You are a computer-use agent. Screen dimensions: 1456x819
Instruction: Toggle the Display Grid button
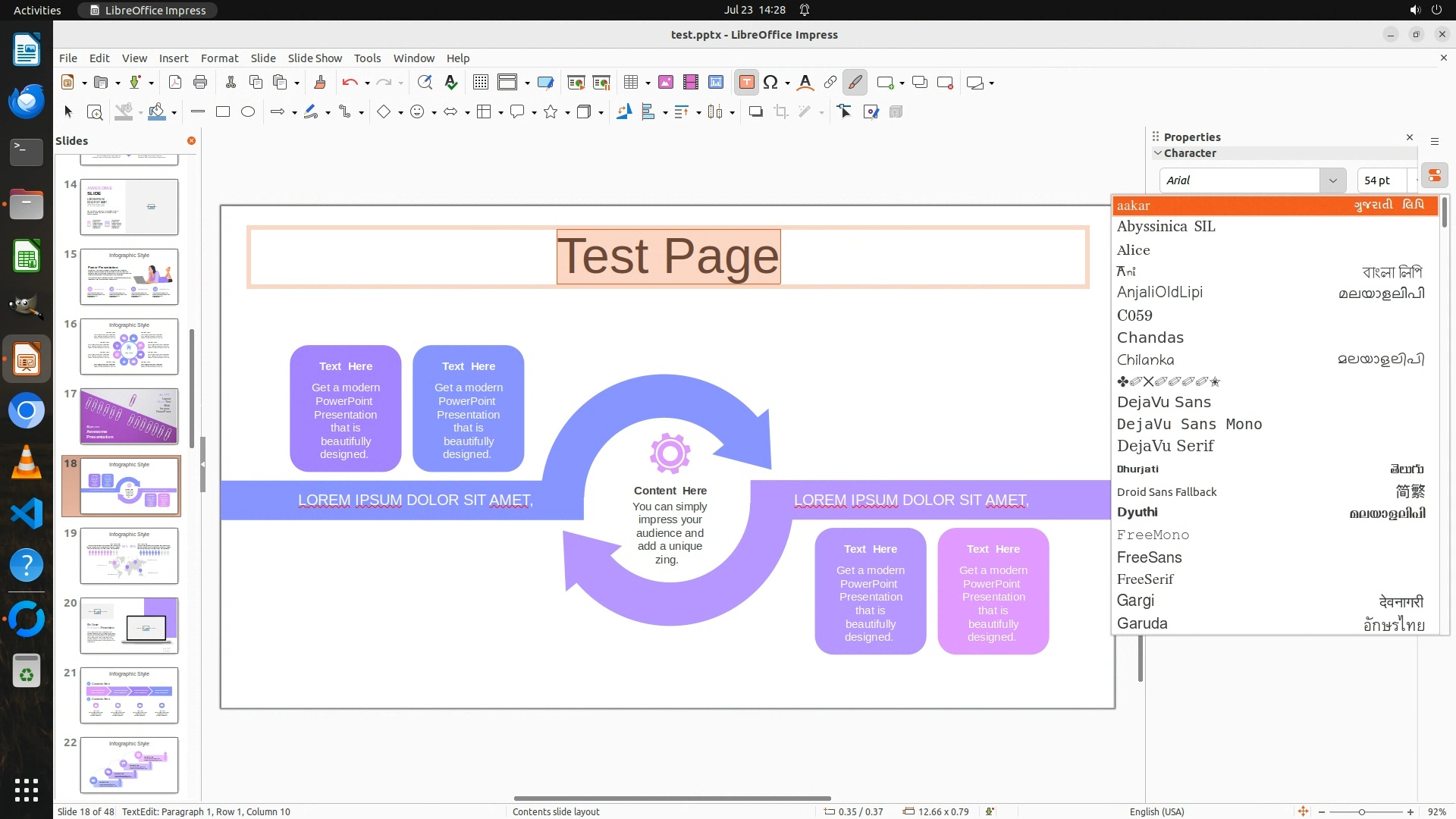coord(480,83)
